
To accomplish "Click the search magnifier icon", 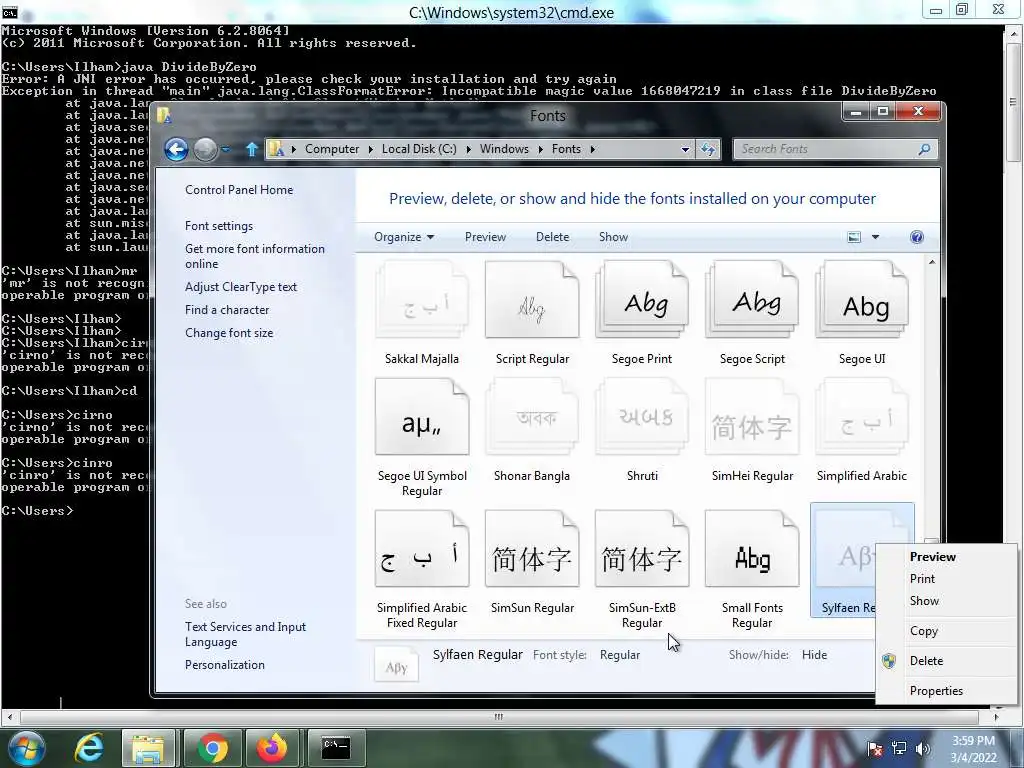I will 924,150.
